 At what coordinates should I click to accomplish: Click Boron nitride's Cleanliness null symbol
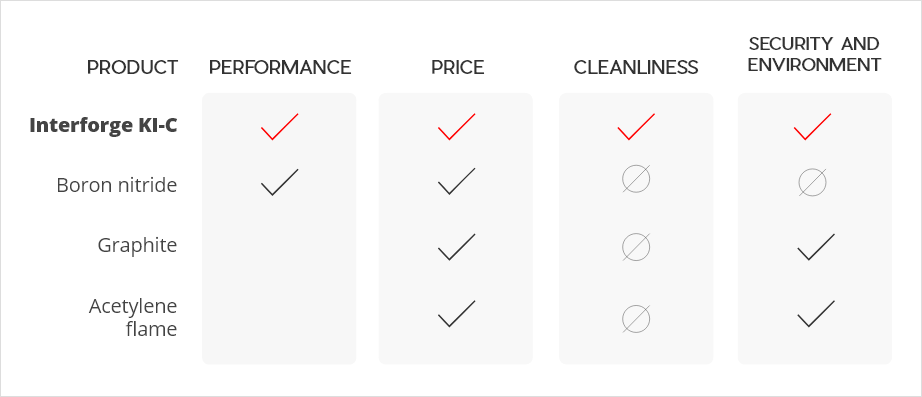tap(636, 179)
